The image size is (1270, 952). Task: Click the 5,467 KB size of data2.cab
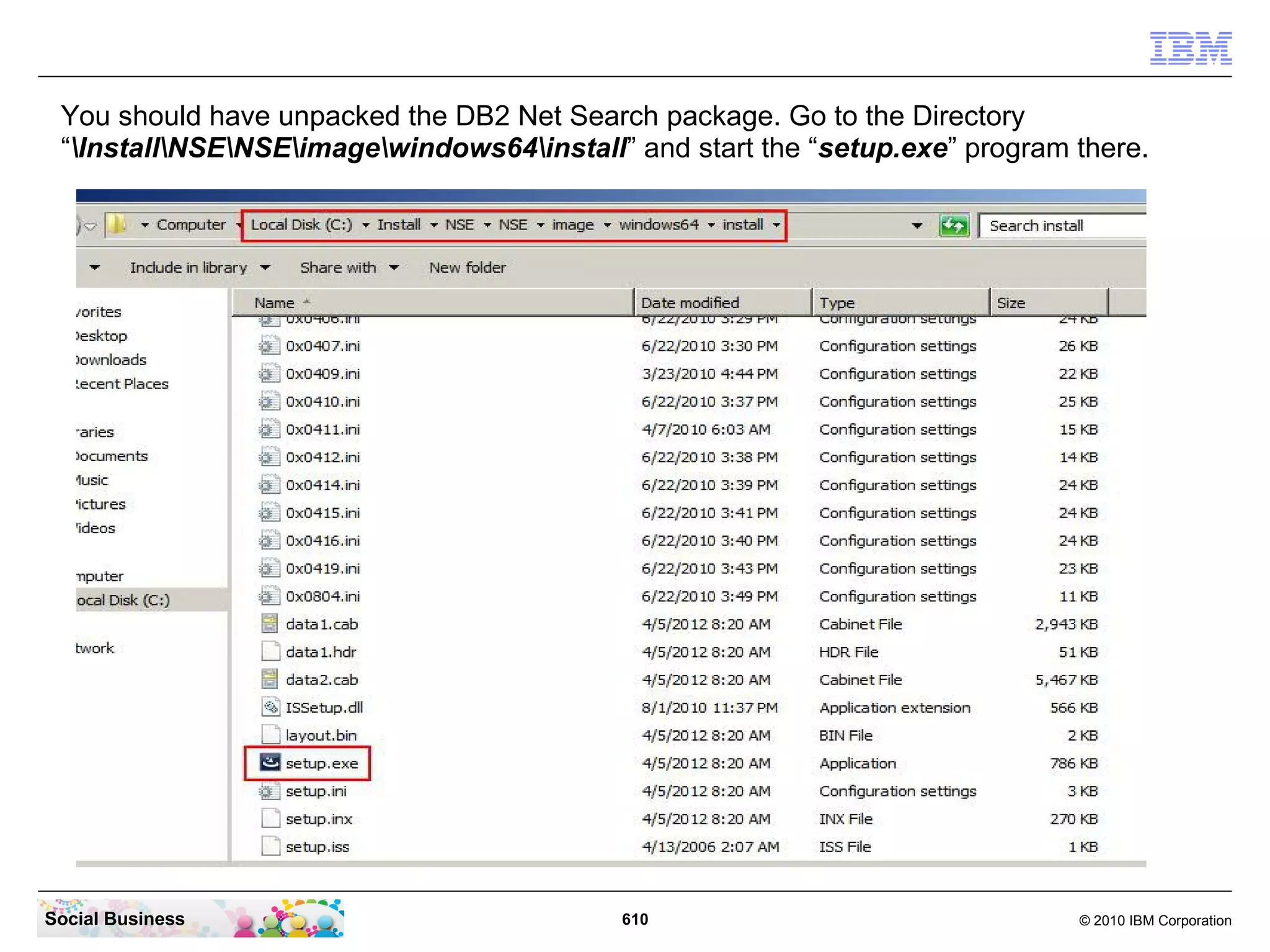click(x=1067, y=680)
